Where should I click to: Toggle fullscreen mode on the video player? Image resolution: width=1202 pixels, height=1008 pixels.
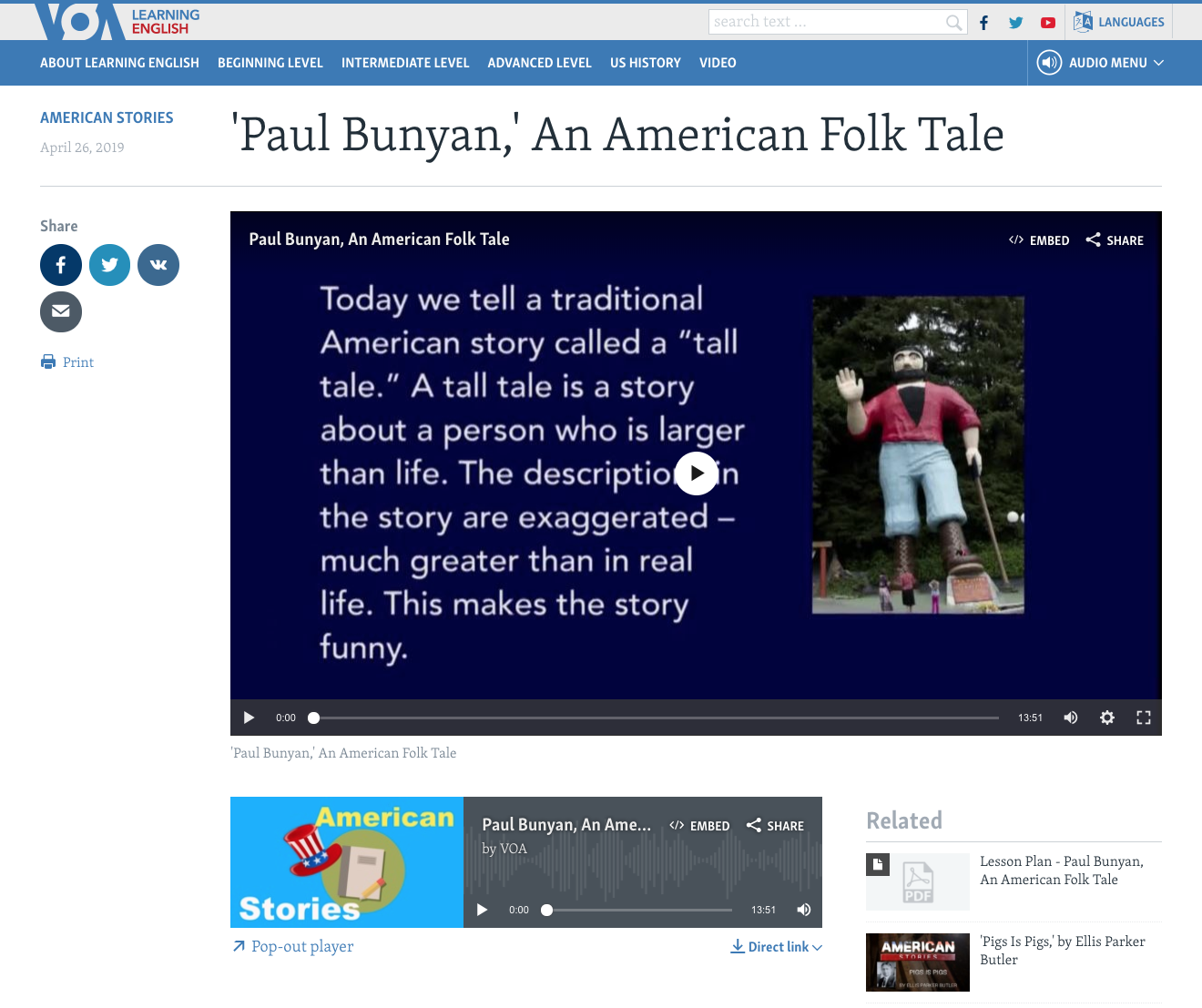pos(1143,718)
